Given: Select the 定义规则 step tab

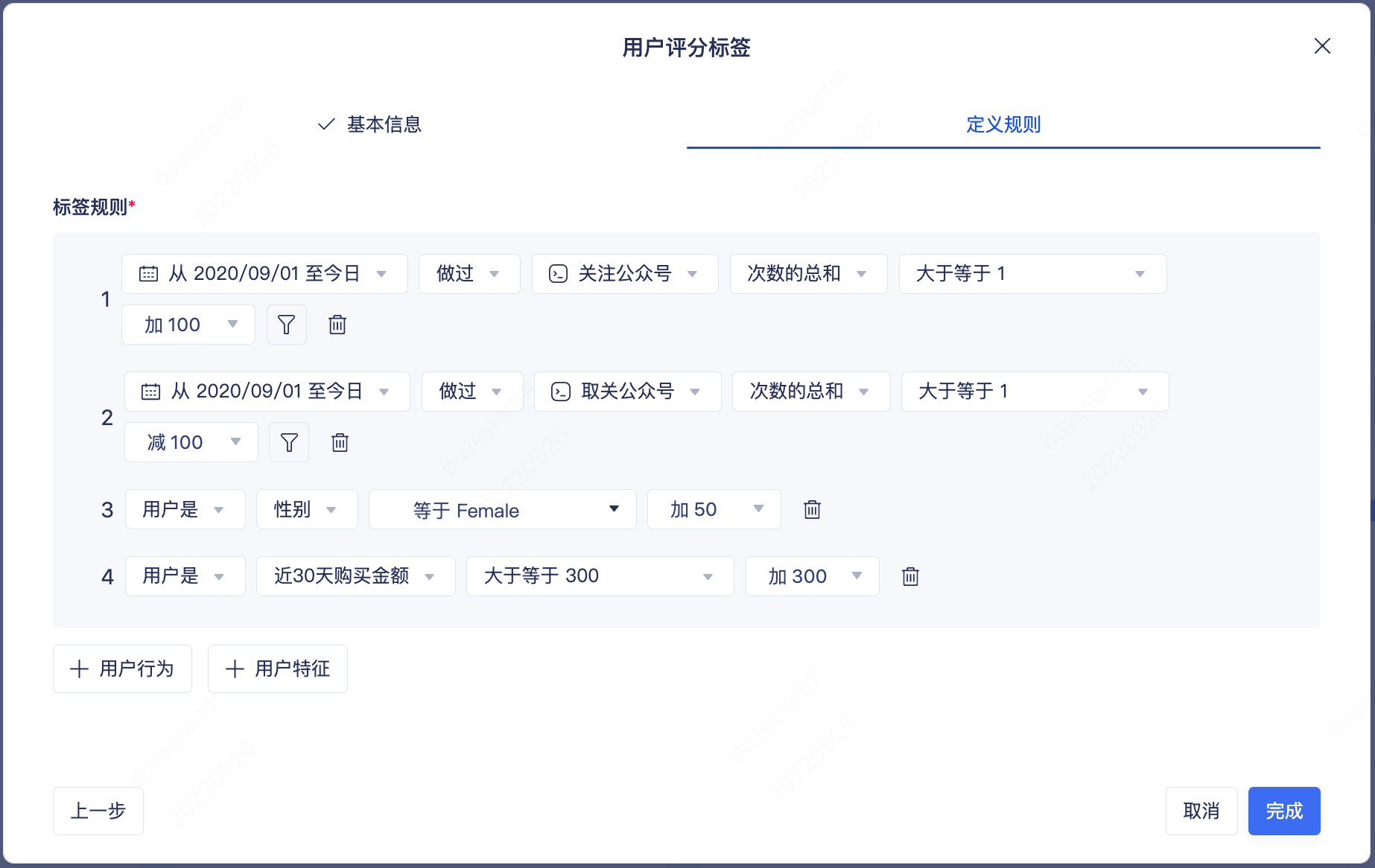Looking at the screenshot, I should click(1003, 124).
